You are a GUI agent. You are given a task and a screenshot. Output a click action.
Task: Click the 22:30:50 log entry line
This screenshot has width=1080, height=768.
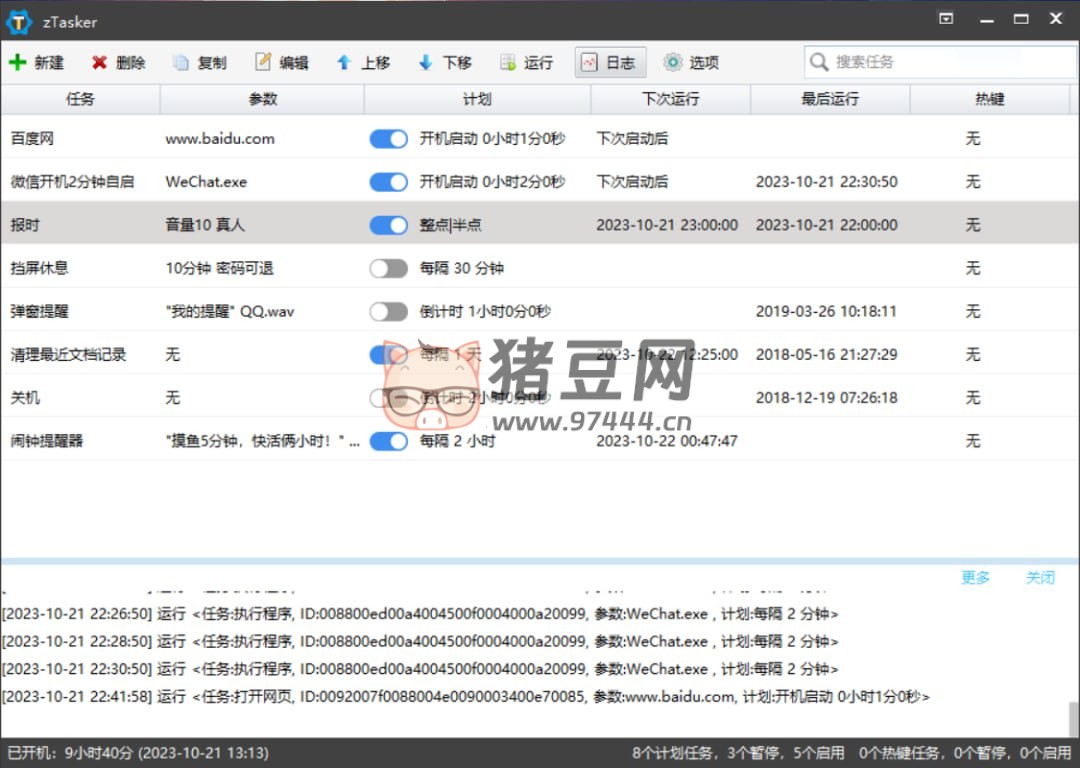pos(419,669)
